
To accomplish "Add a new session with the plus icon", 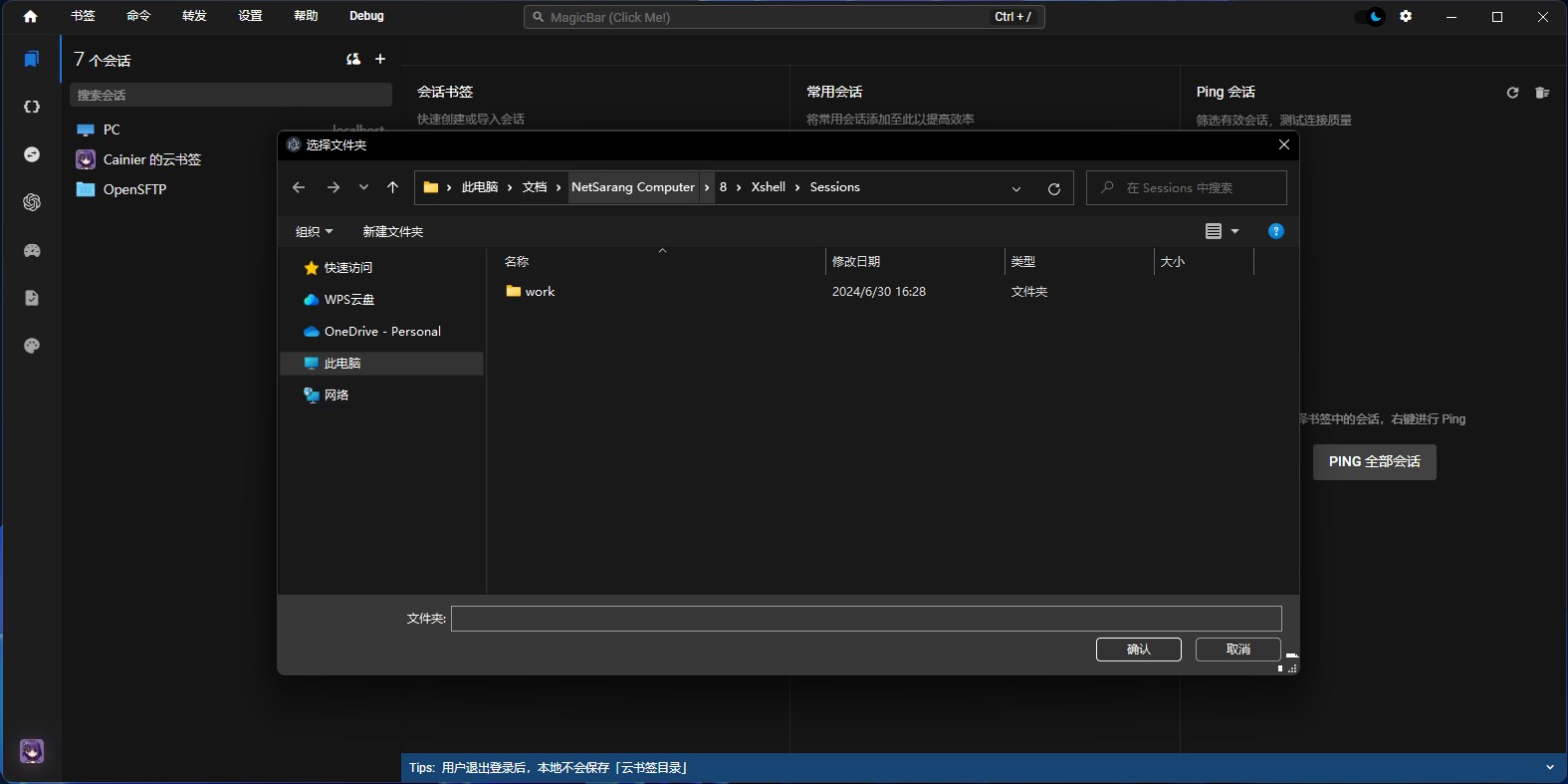I will (x=380, y=60).
